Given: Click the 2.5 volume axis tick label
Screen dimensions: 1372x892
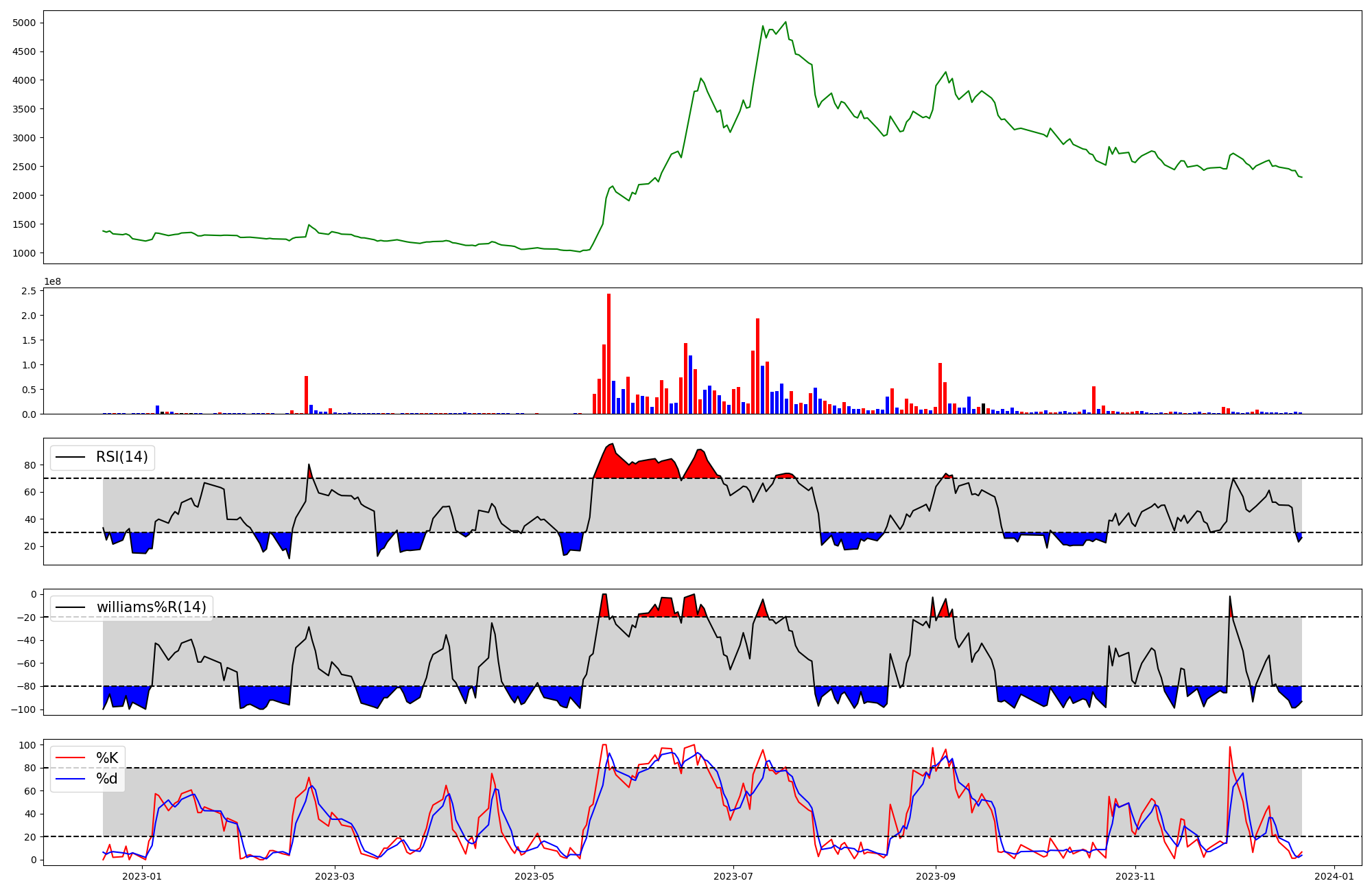Looking at the screenshot, I should click(x=28, y=292).
